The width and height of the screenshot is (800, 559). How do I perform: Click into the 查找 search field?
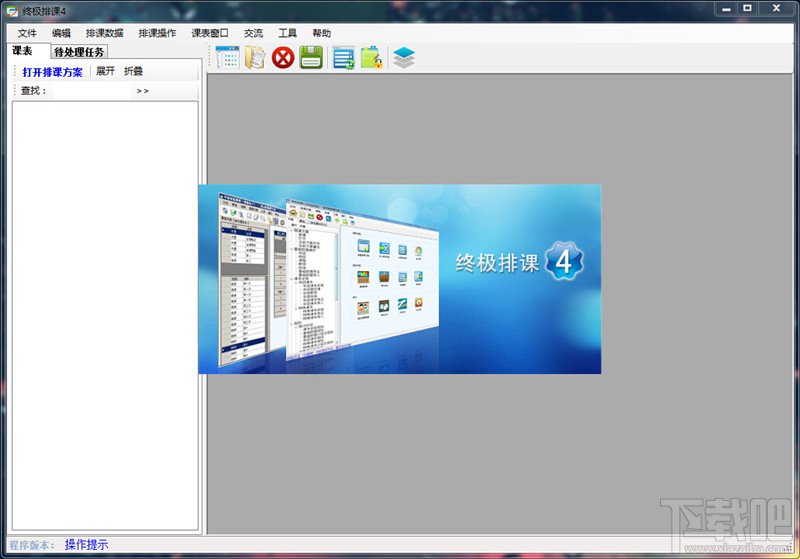click(x=92, y=91)
